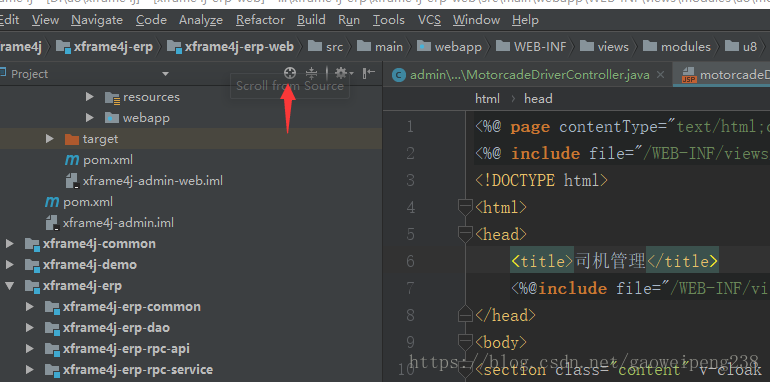Open the Project panel settings gear
The image size is (770, 382).
[x=343, y=73]
